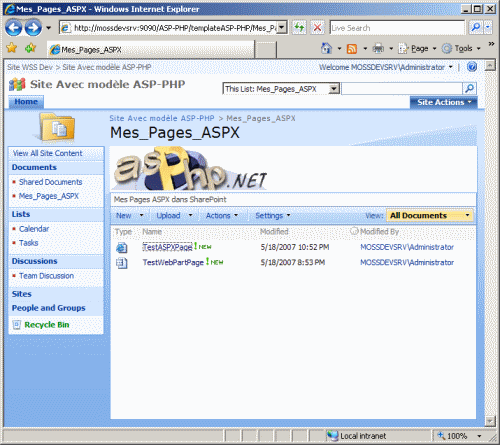Open the Tools menu in the command bar
The height and width of the screenshot is (445, 500).
click(x=461, y=49)
